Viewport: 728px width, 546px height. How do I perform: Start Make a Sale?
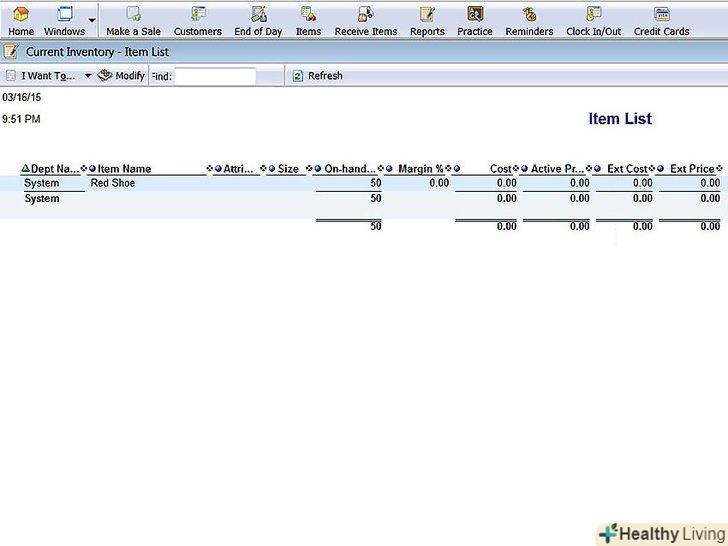tap(133, 20)
